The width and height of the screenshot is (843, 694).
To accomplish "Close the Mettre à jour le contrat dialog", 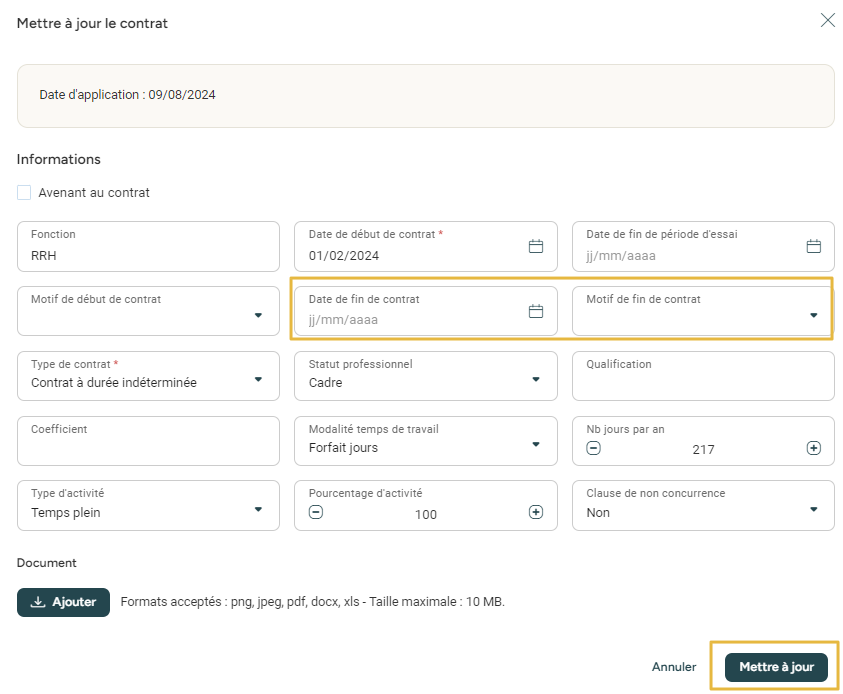I will tap(827, 21).
